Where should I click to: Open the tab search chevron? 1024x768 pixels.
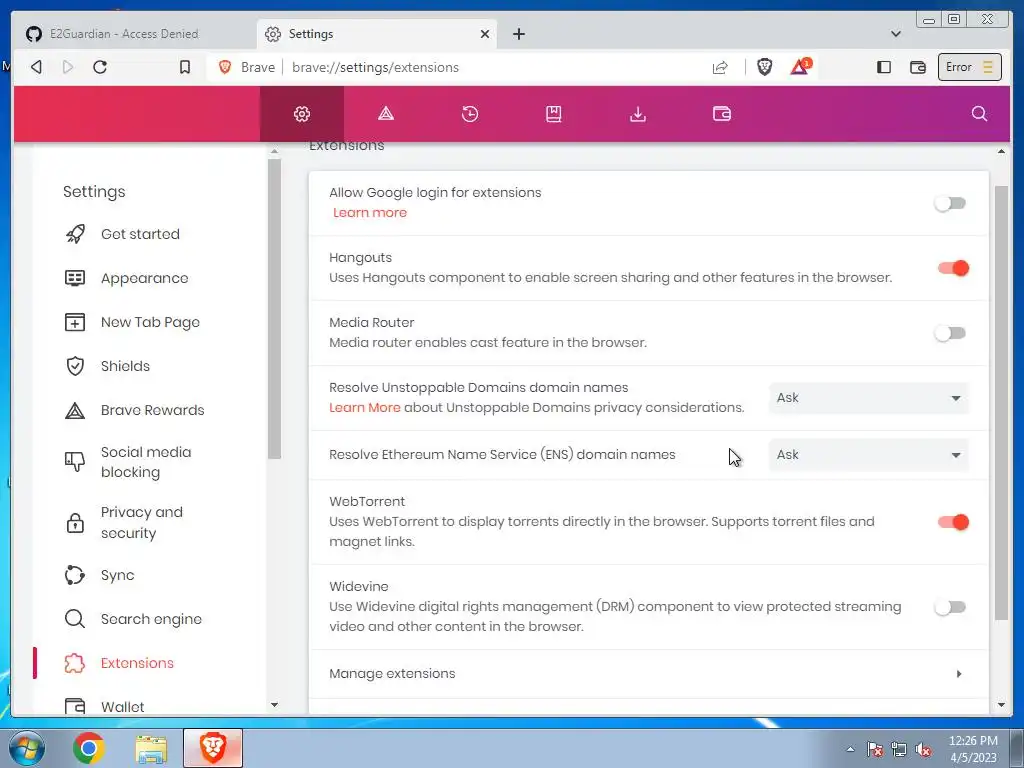[x=895, y=34]
